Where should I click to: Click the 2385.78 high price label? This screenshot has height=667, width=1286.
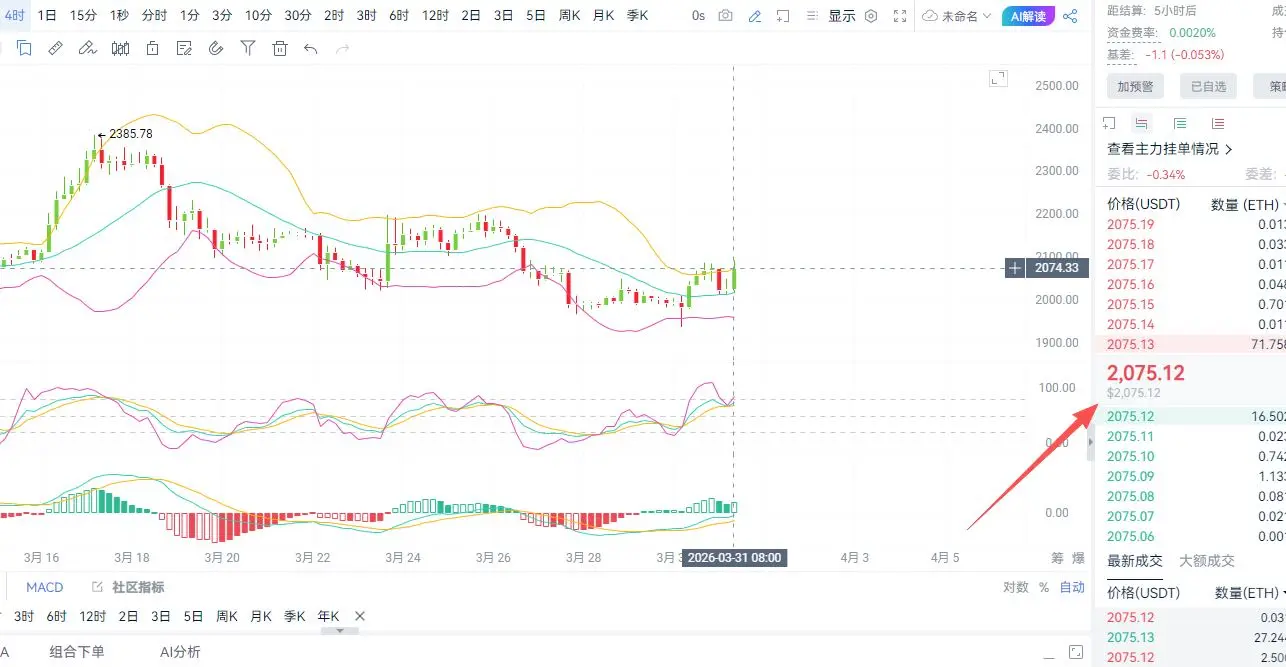pyautogui.click(x=131, y=133)
